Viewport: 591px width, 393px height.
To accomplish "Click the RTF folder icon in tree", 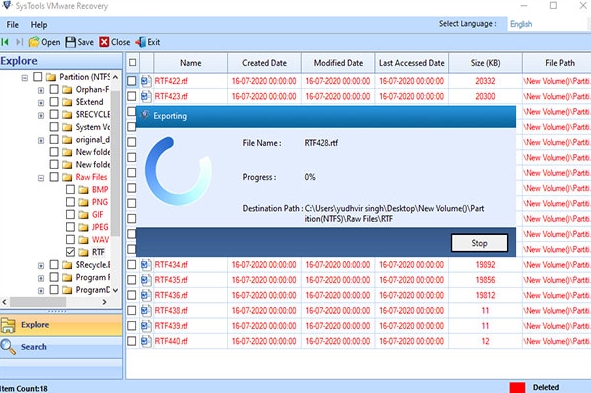I will pyautogui.click(x=83, y=252).
